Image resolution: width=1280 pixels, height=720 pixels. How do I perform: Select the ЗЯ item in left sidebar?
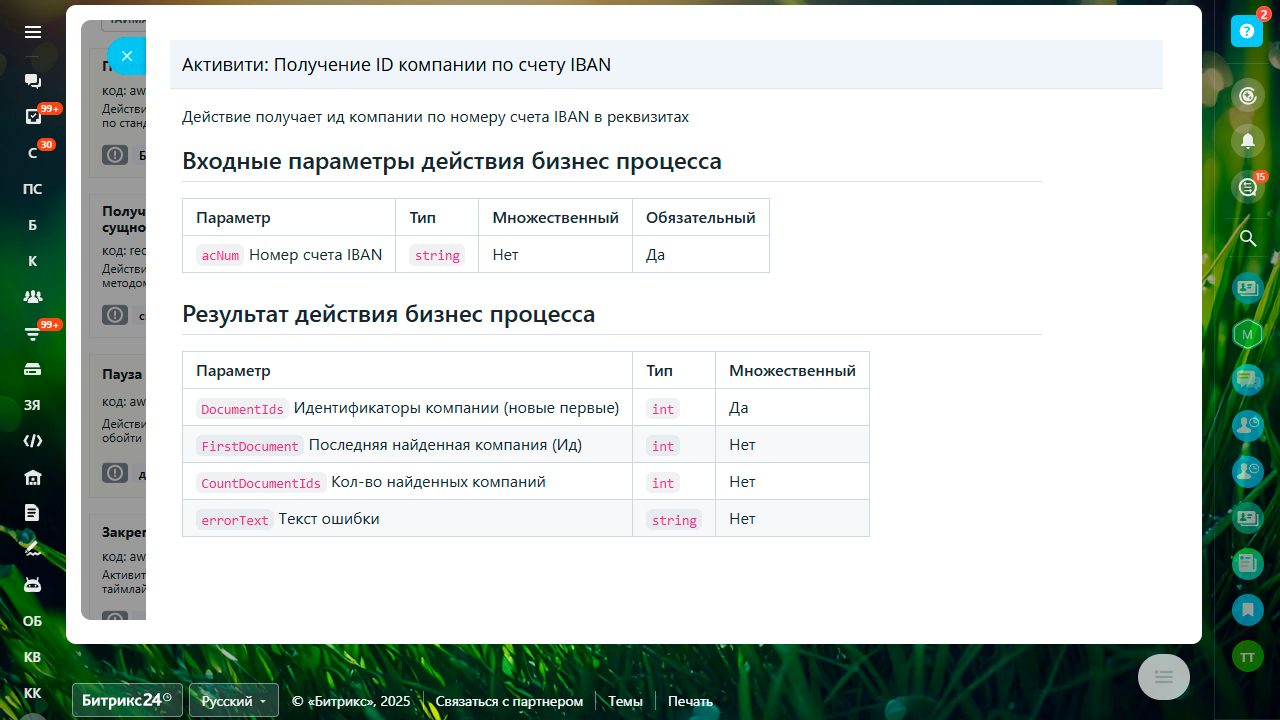pyautogui.click(x=33, y=405)
